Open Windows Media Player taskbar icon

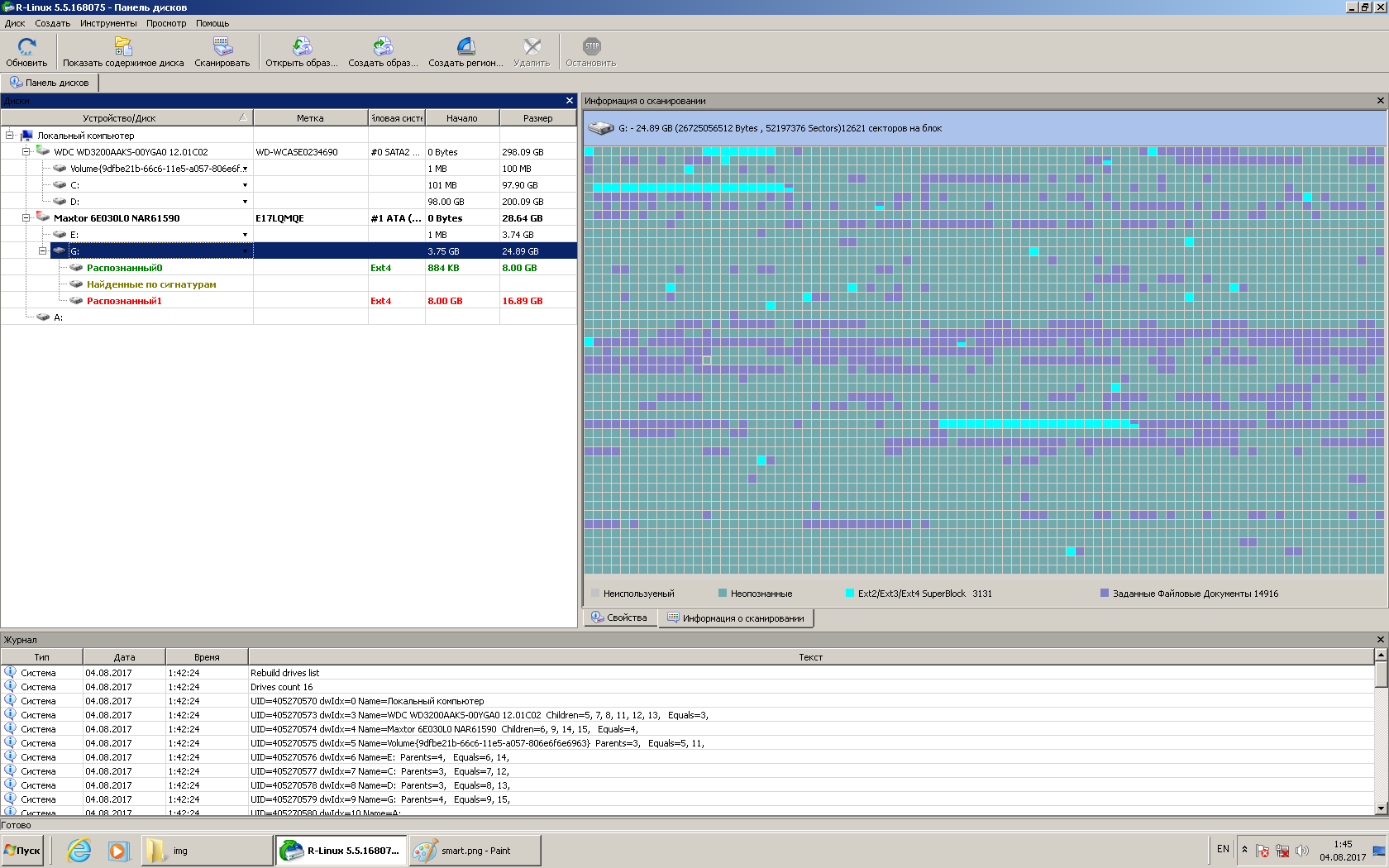tap(119, 850)
